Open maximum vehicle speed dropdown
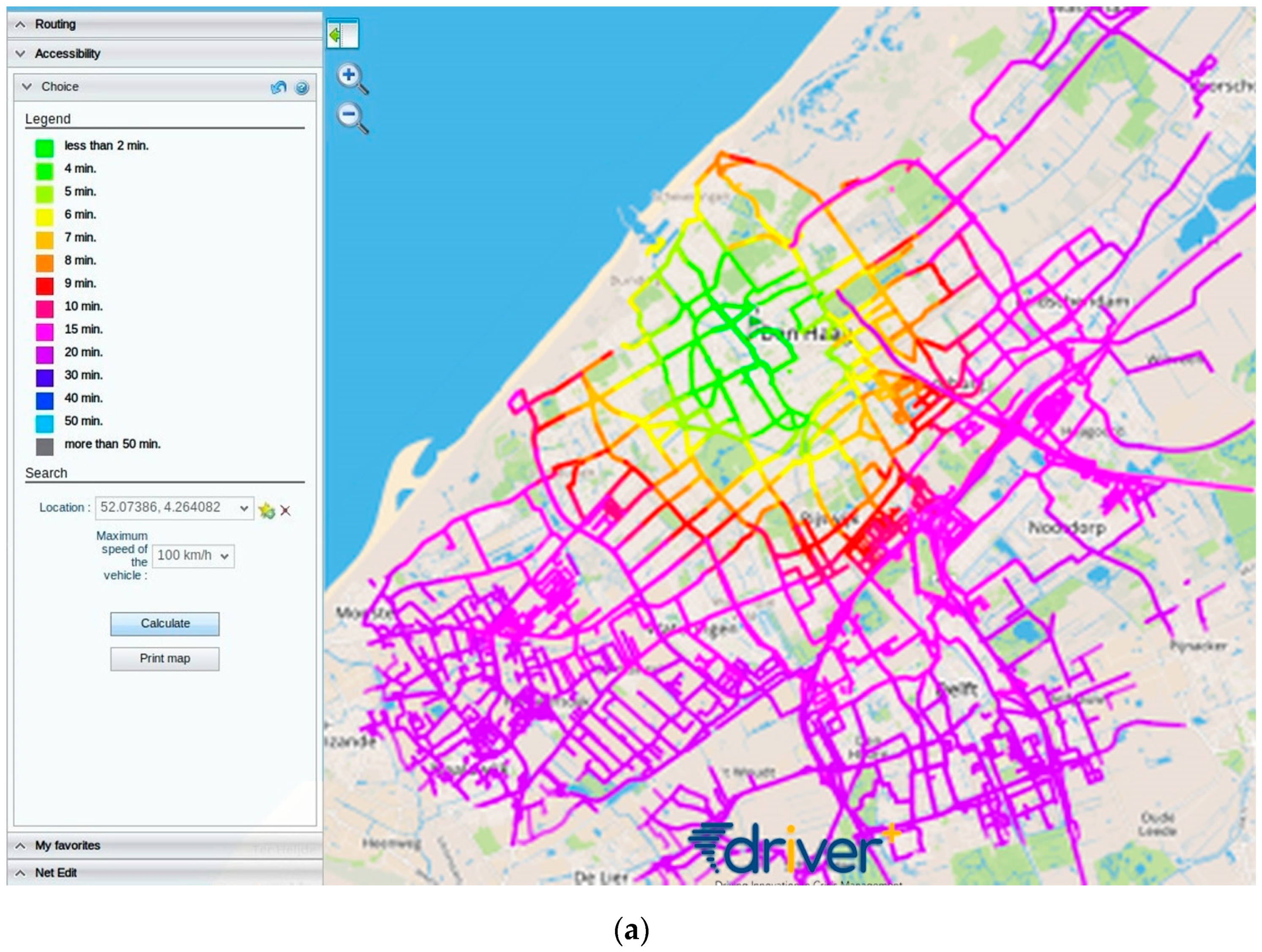This screenshot has width=1262, height=952. coord(224,556)
